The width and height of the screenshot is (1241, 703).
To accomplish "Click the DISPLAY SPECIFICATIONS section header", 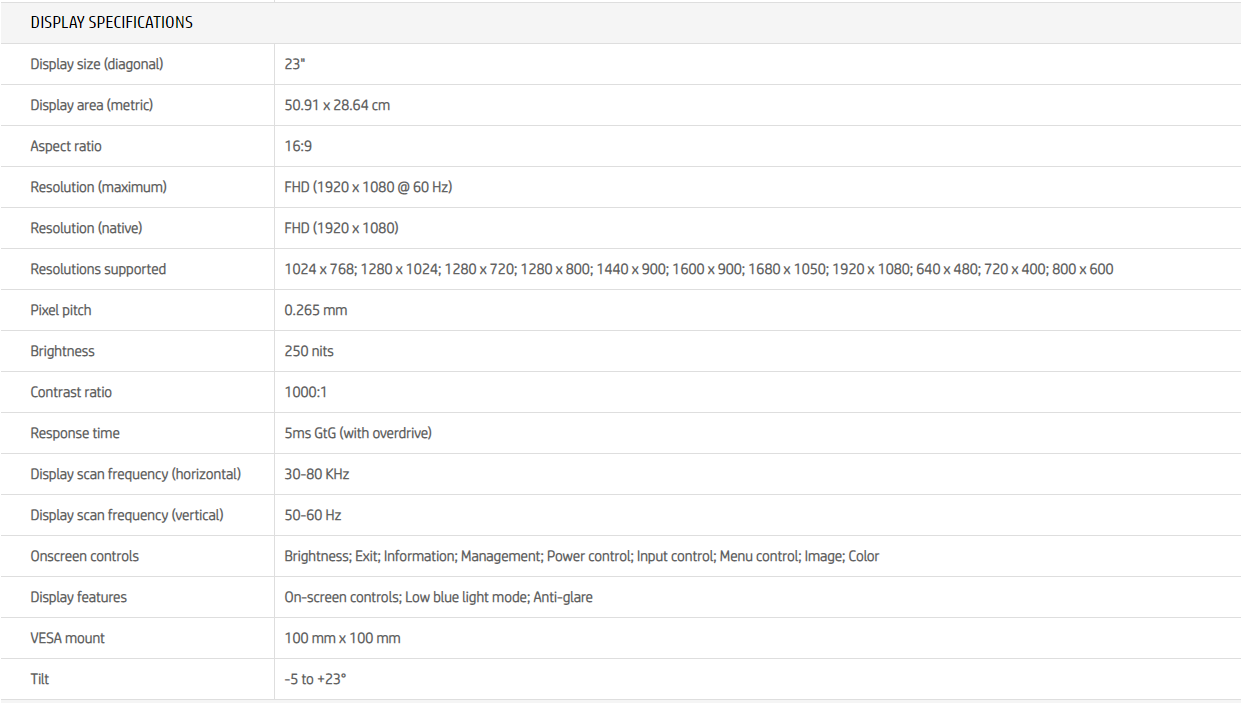I will click(111, 22).
